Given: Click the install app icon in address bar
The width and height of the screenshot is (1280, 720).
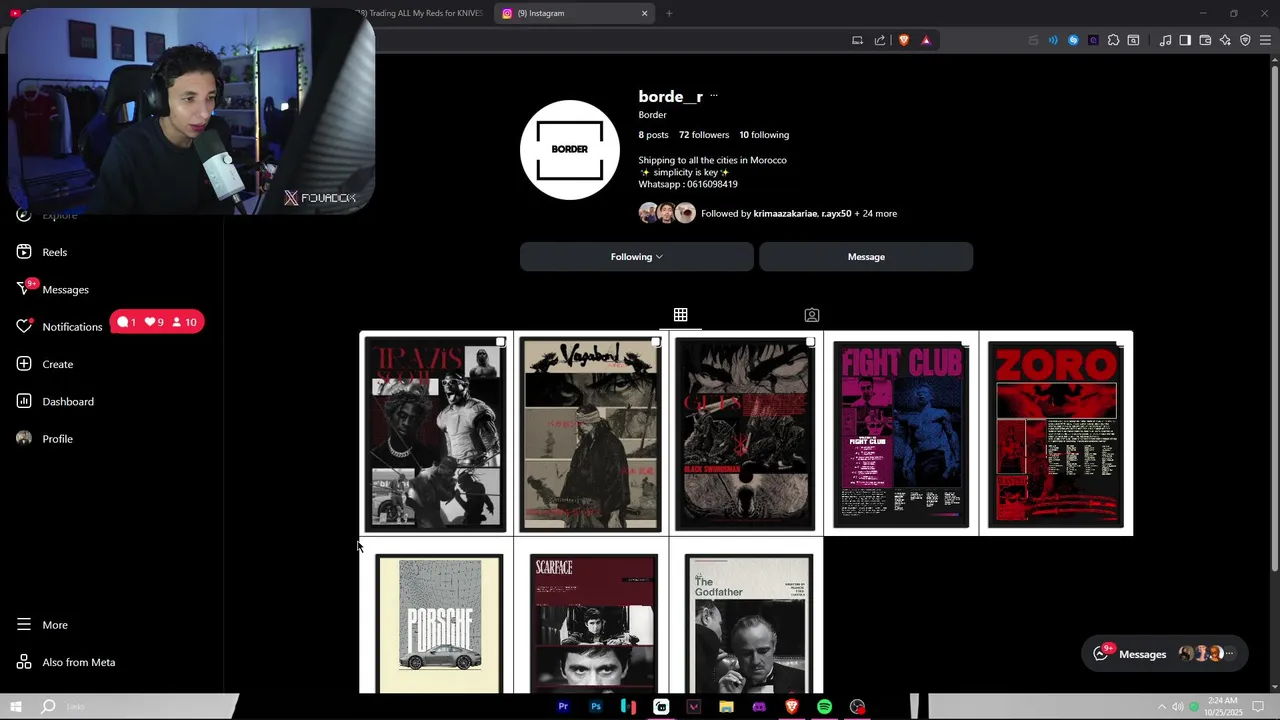Looking at the screenshot, I should click(857, 40).
